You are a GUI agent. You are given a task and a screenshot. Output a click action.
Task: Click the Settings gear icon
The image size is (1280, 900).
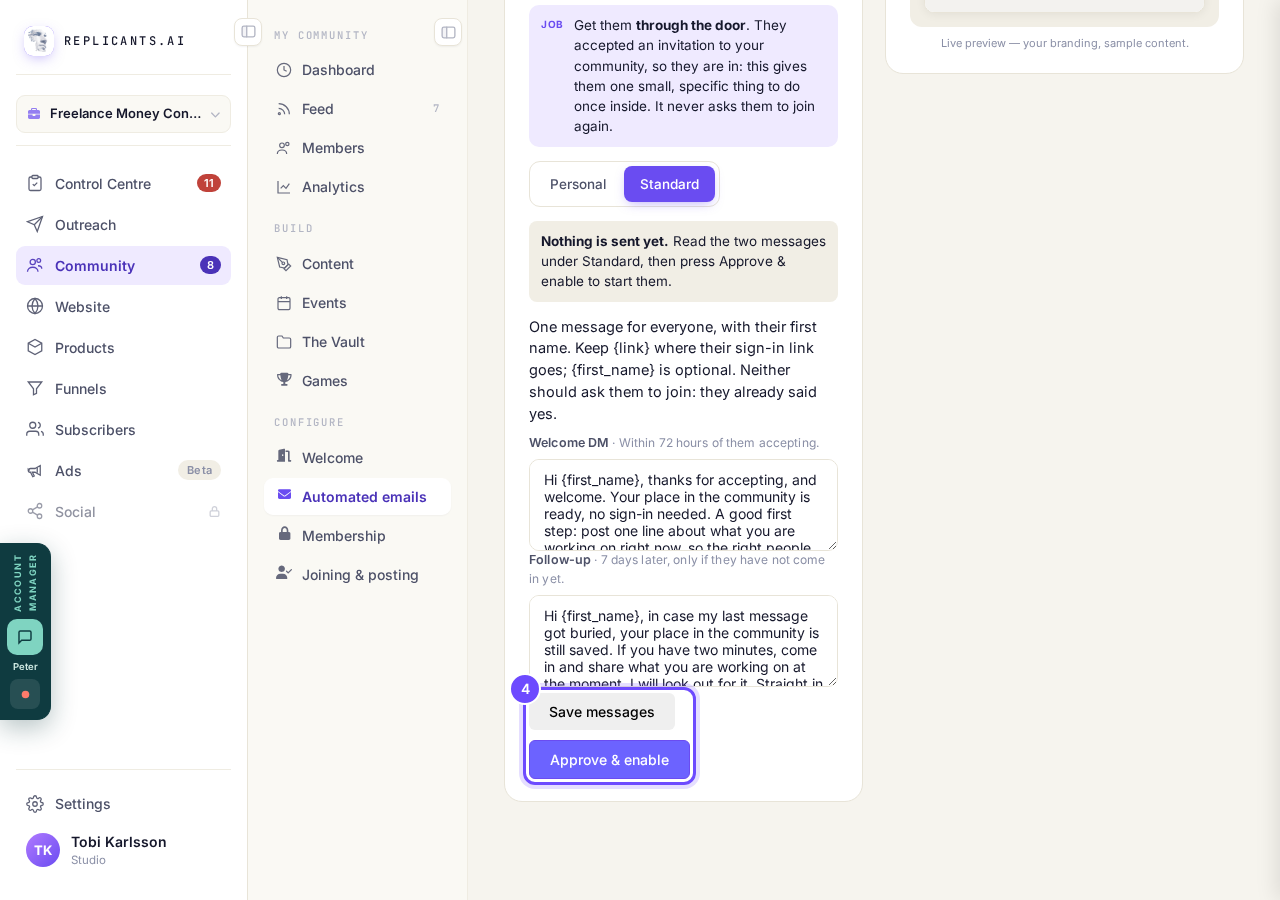pyautogui.click(x=35, y=803)
